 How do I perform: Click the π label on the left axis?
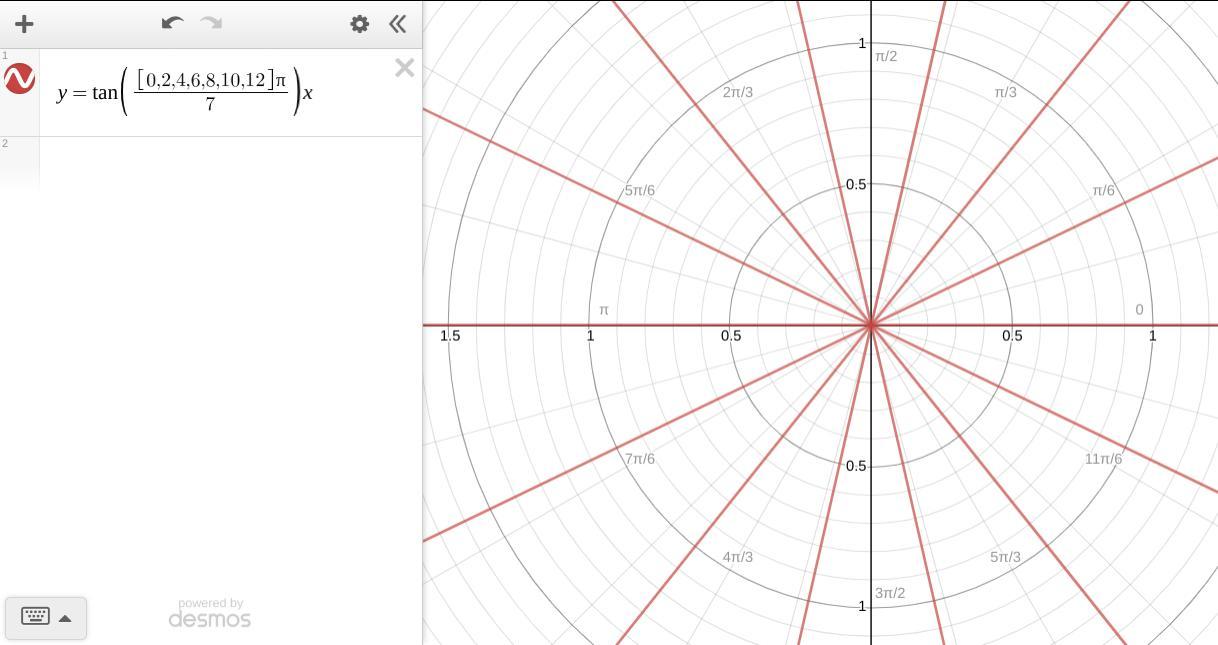604,310
